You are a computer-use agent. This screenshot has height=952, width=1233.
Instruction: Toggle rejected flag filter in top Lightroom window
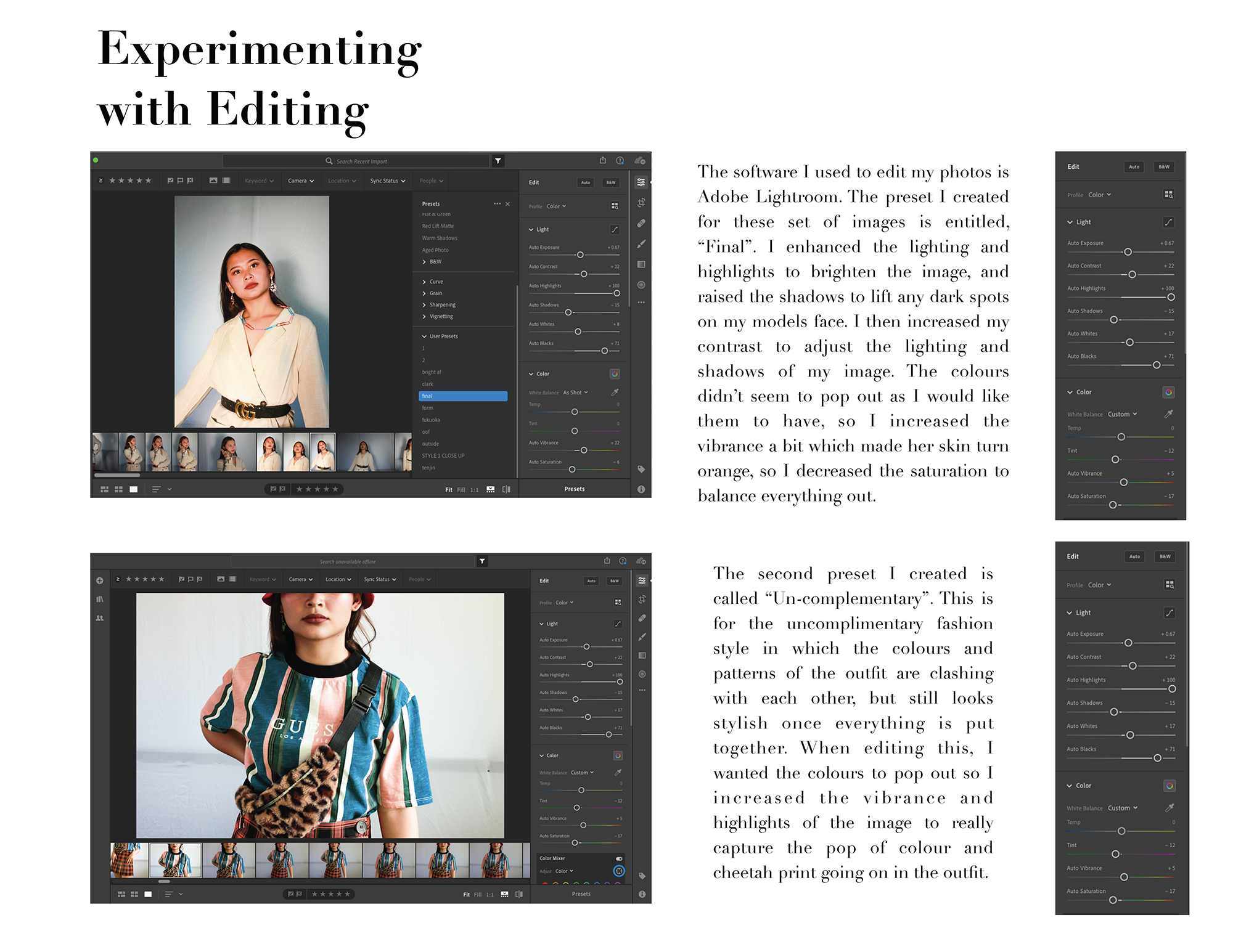point(190,181)
